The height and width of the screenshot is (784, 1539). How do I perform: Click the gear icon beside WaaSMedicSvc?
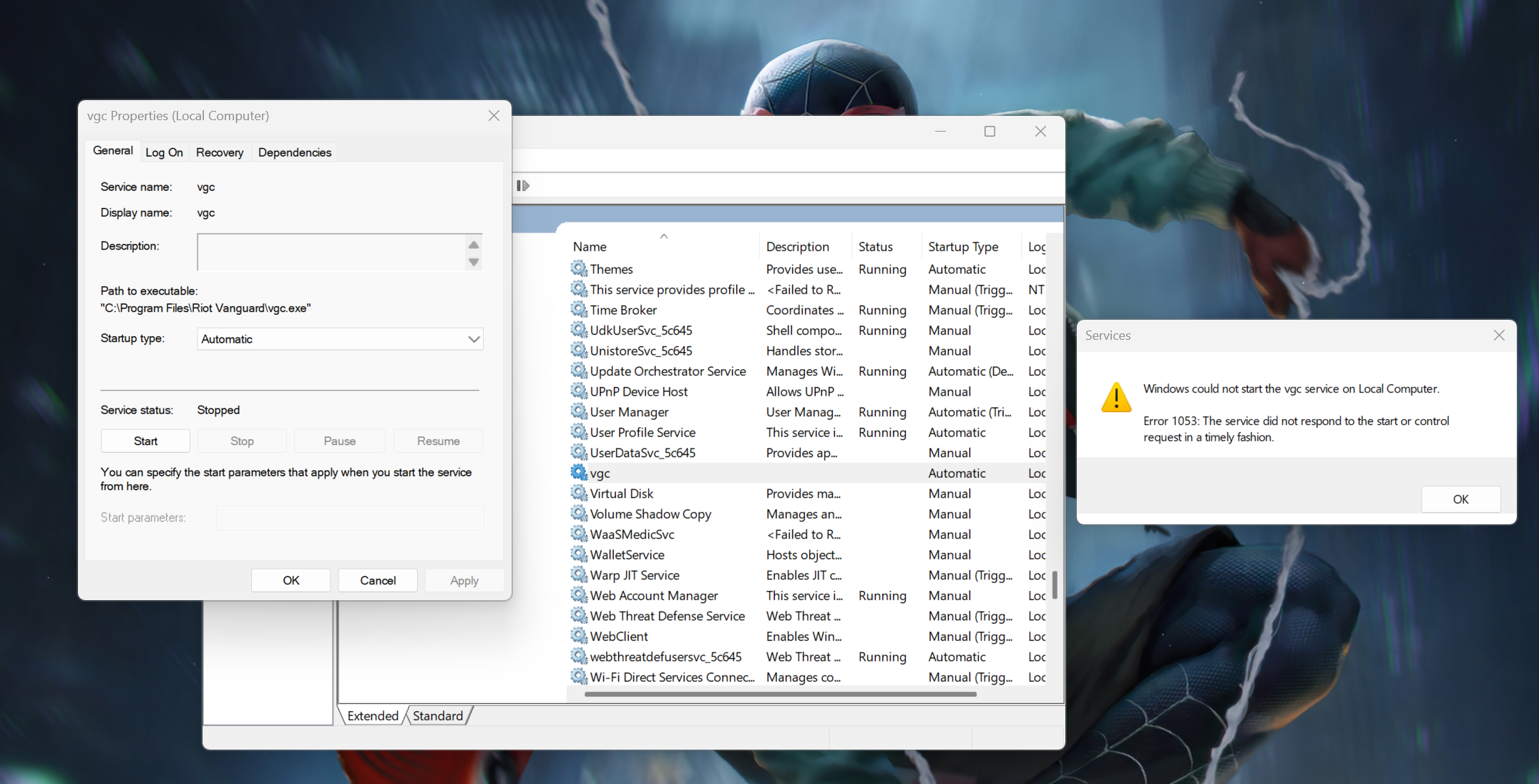(x=579, y=534)
